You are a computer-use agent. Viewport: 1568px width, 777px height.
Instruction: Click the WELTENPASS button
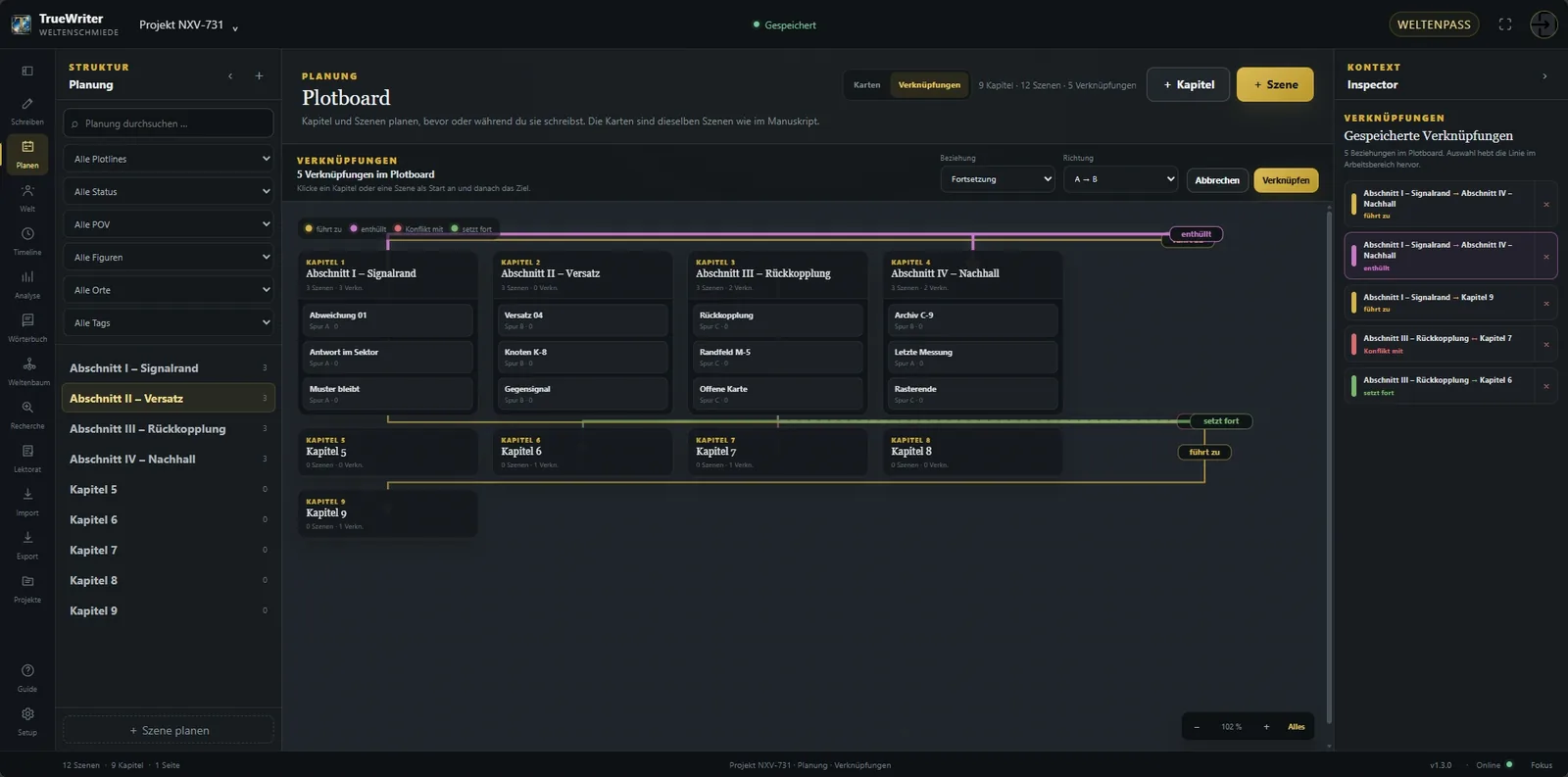[1434, 24]
